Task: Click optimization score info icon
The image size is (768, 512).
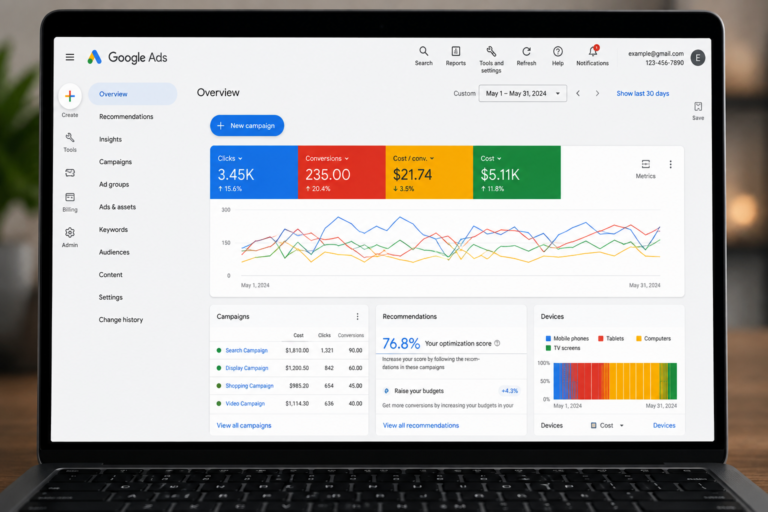Action: pyautogui.click(x=497, y=343)
